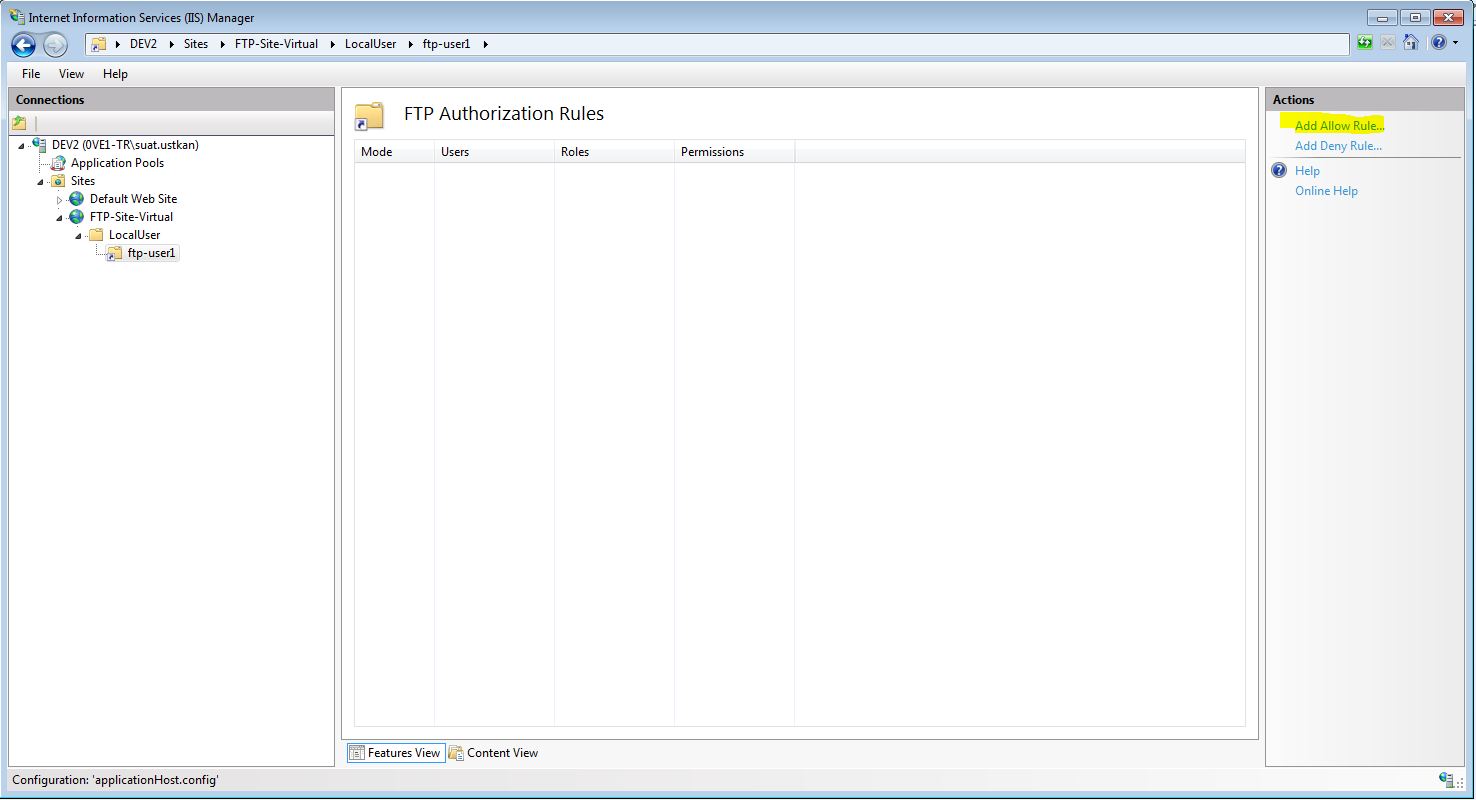Viewport: 1476px width, 800px height.
Task: Go to Home via house icon
Action: [1410, 42]
